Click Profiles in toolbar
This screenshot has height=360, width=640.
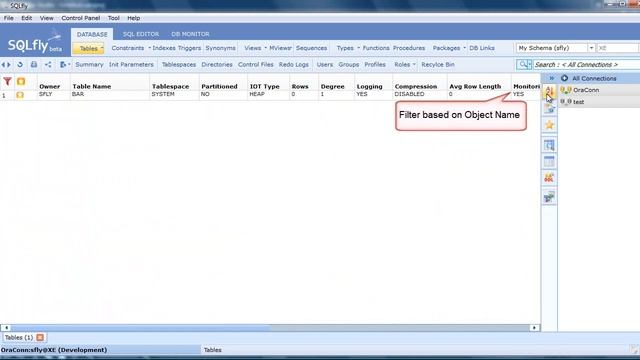[375, 64]
